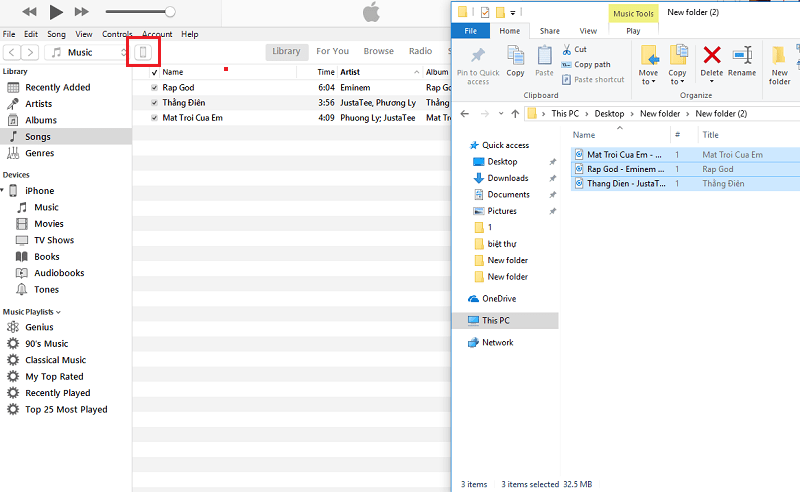Click Copy in Explorer clipboard group
Viewport: 800px width, 492px height.
tap(515, 61)
